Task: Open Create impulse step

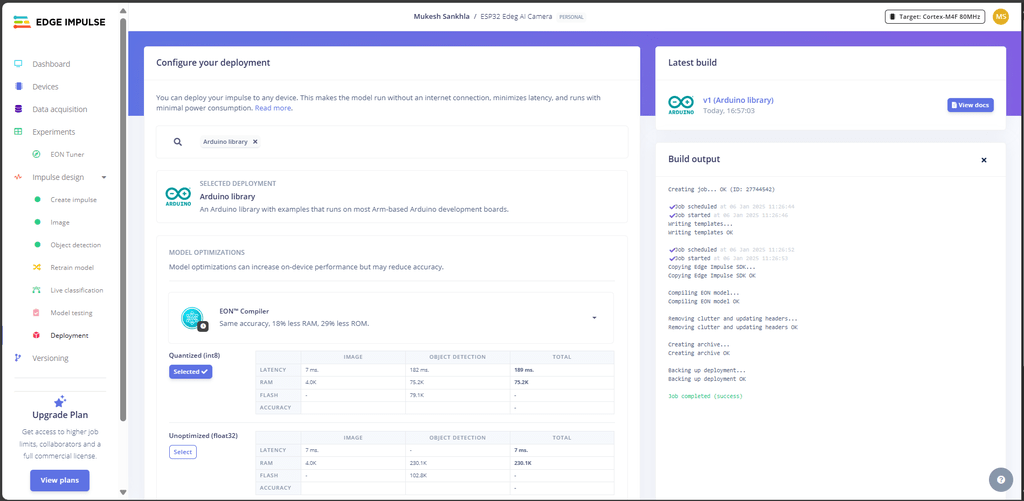Action: tap(74, 200)
